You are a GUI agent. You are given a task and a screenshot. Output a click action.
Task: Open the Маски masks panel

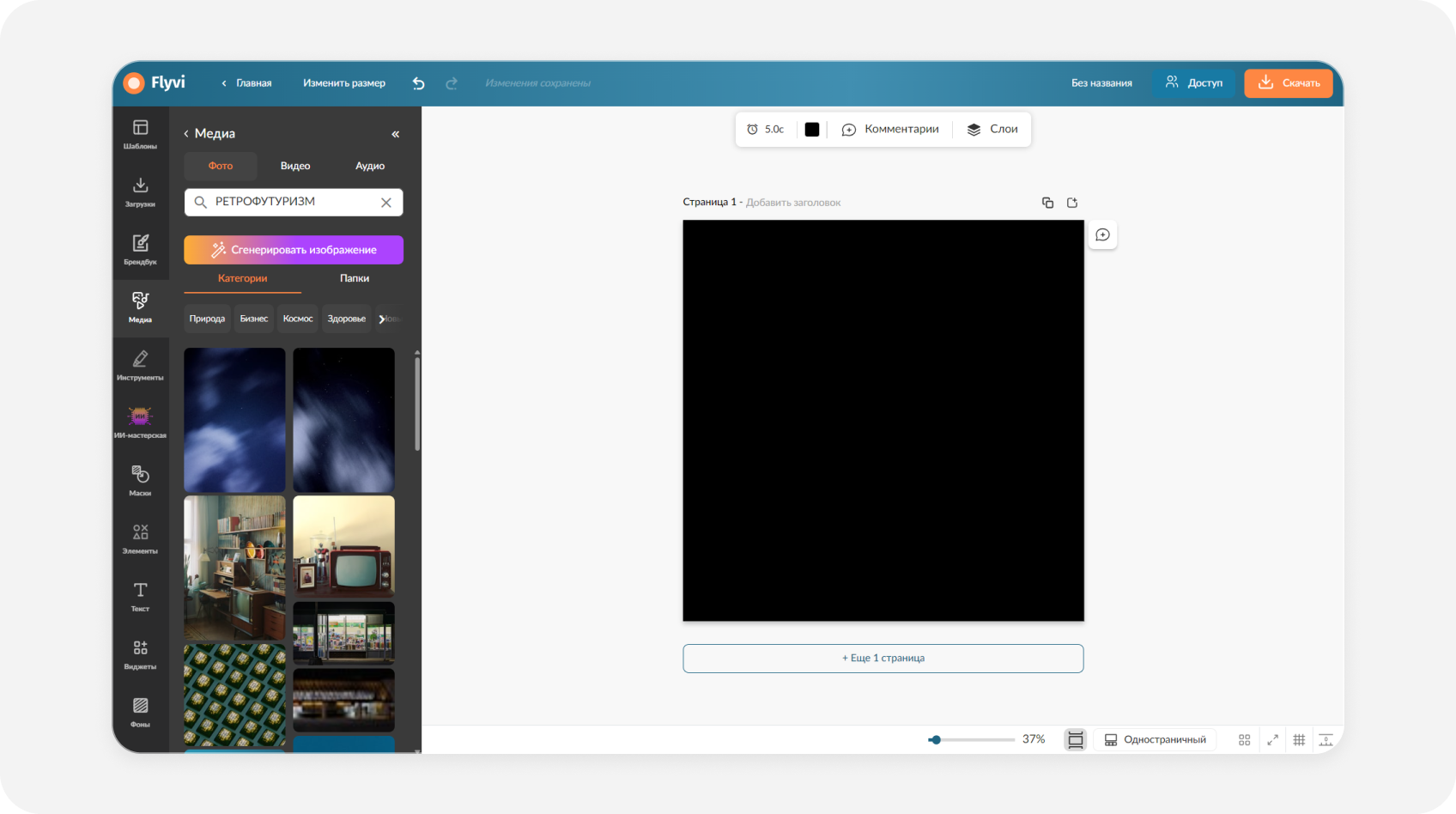(140, 481)
